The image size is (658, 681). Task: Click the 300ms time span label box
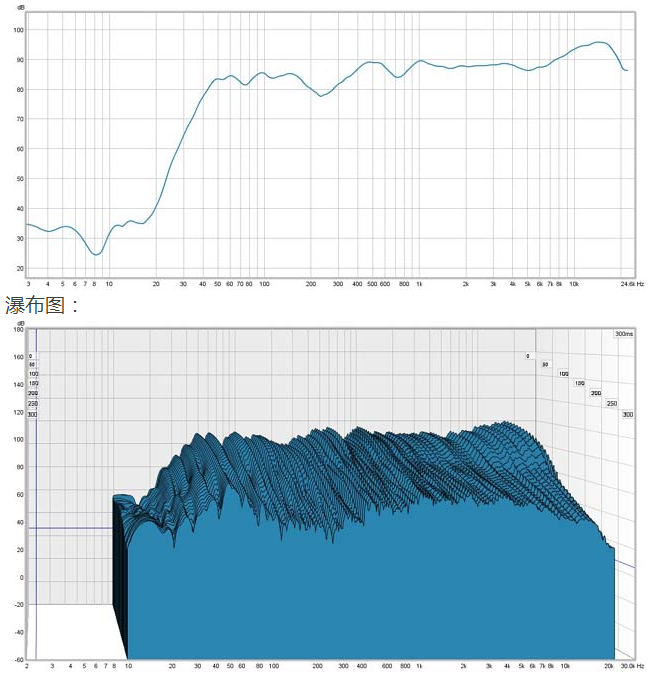point(624,334)
